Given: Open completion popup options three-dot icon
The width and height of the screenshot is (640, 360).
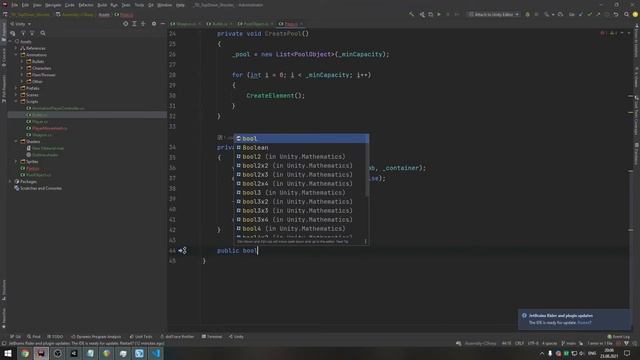Looking at the screenshot, I should (365, 241).
